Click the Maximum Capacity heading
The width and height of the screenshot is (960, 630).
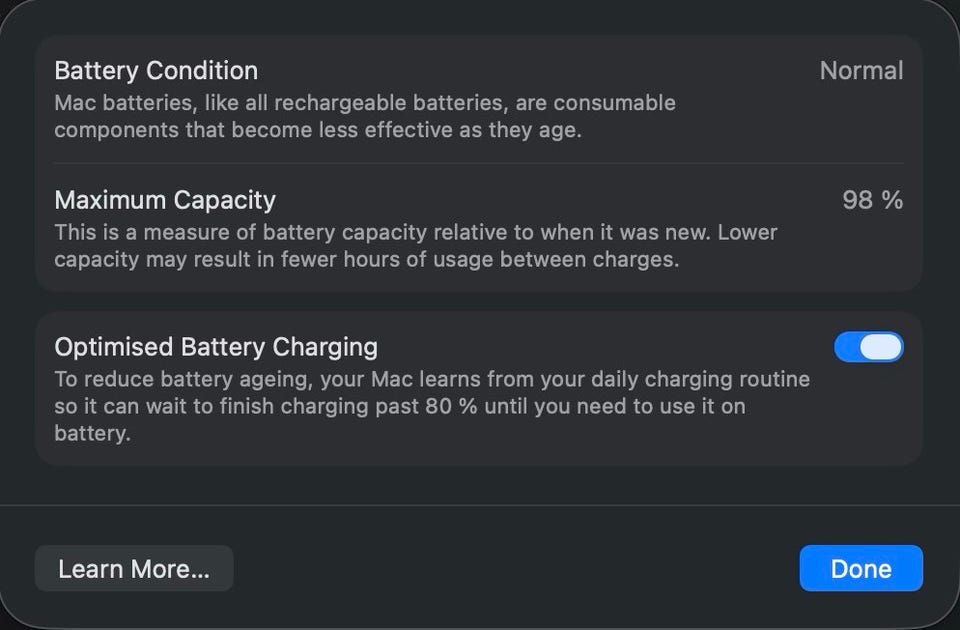(x=165, y=200)
